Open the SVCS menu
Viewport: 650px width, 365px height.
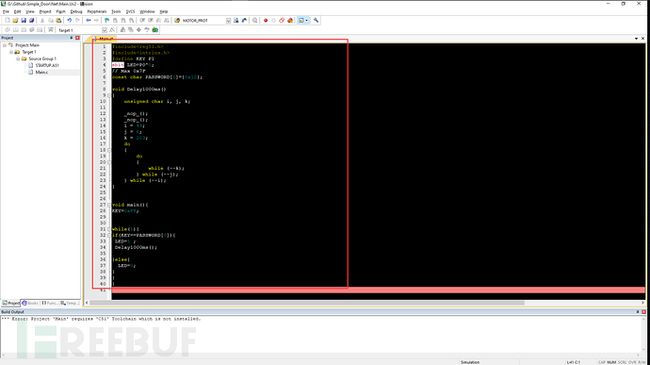(130, 12)
